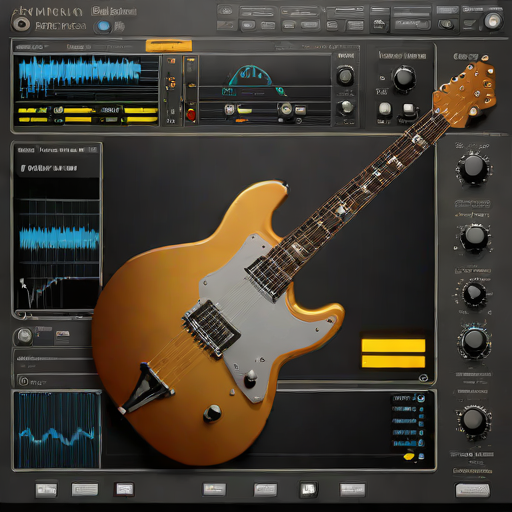Viewport: 512px width, 512px height.
Task: Adjust the upper grey knob right of the tuner display
Action: 345,76
